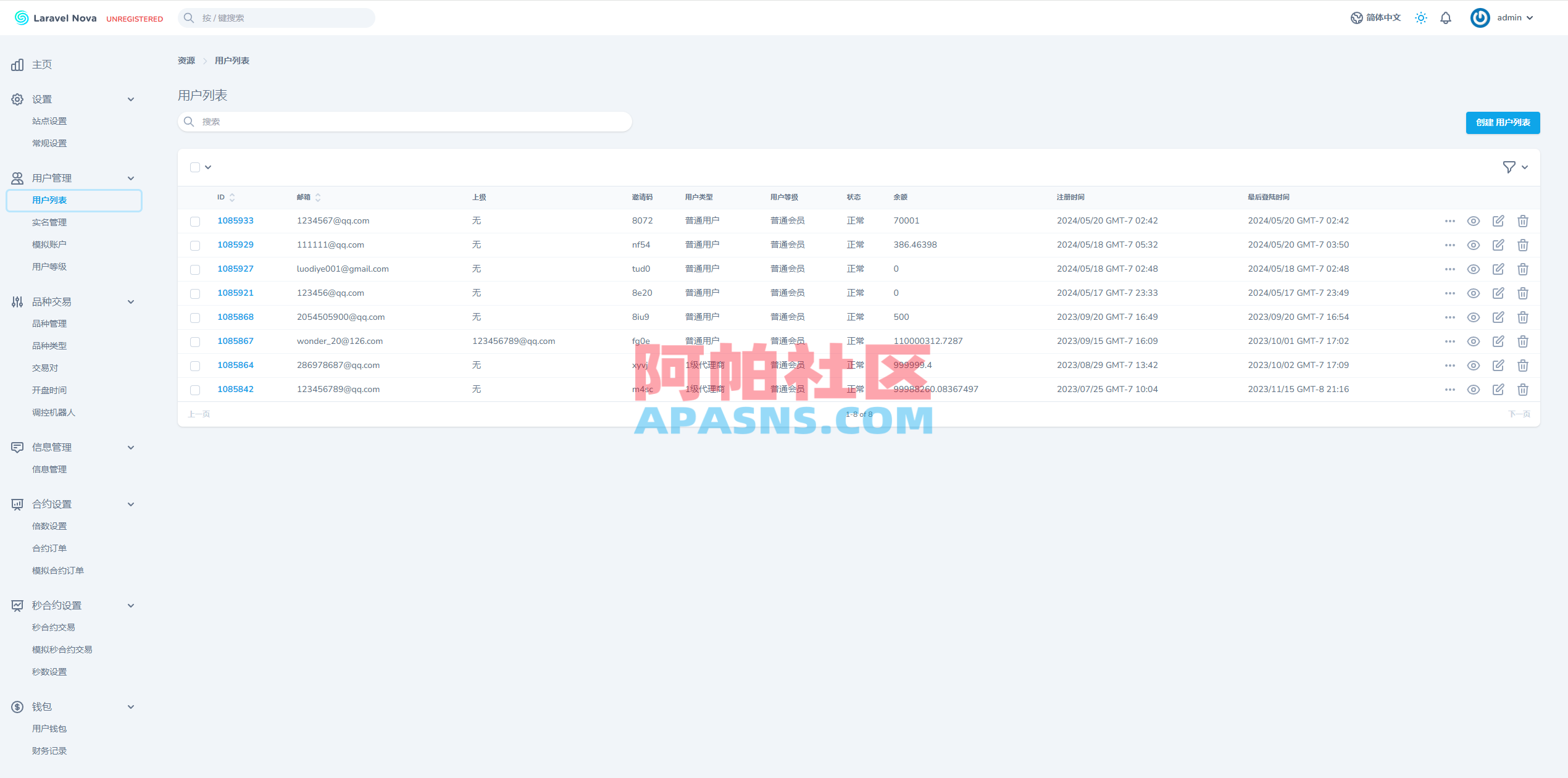Check the row checkbox for user 1085842
Screen dimensions: 1568x778
(x=195, y=390)
